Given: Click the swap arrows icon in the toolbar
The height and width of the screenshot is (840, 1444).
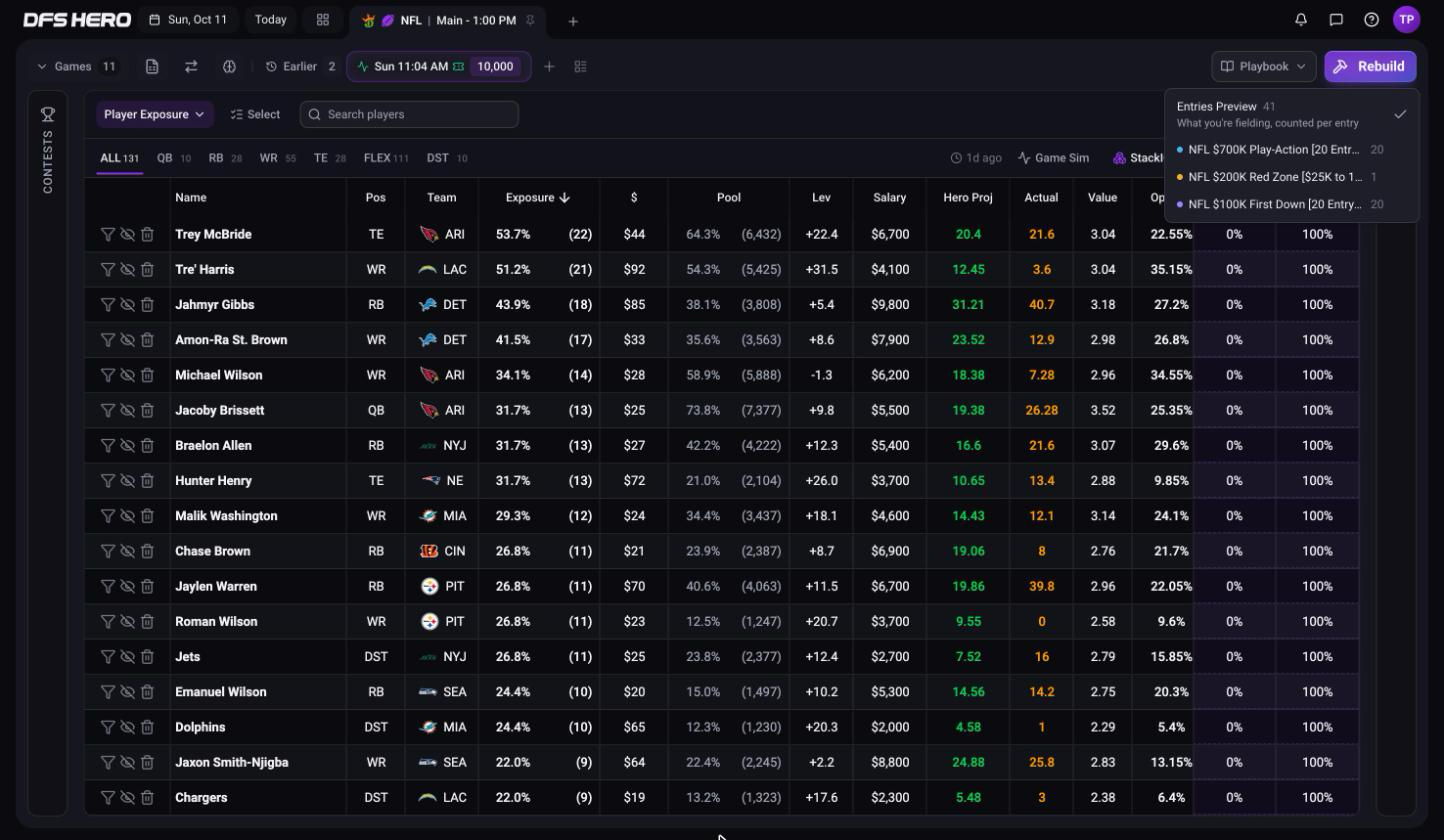Looking at the screenshot, I should [191, 67].
